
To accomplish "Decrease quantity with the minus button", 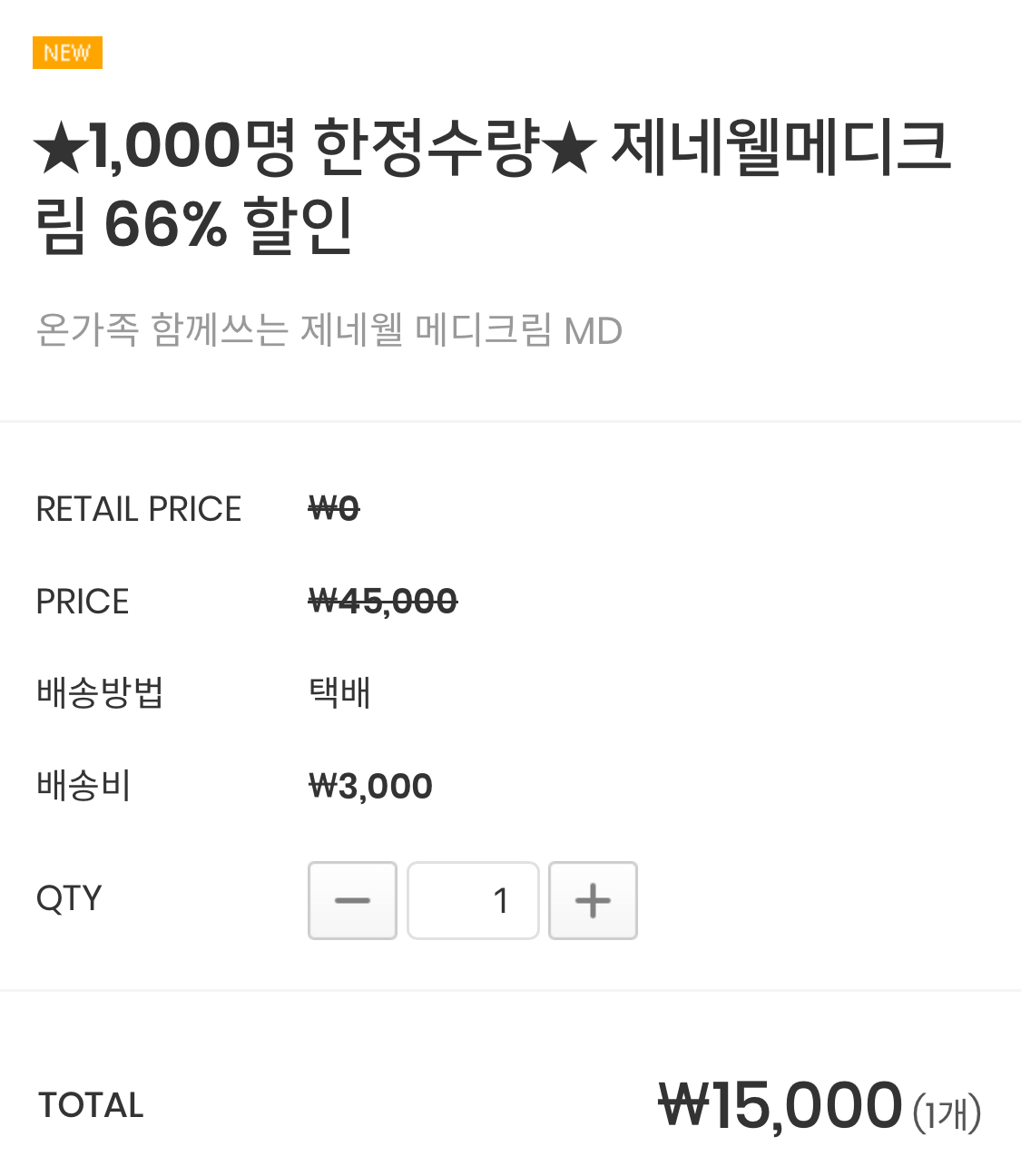I will (x=352, y=900).
